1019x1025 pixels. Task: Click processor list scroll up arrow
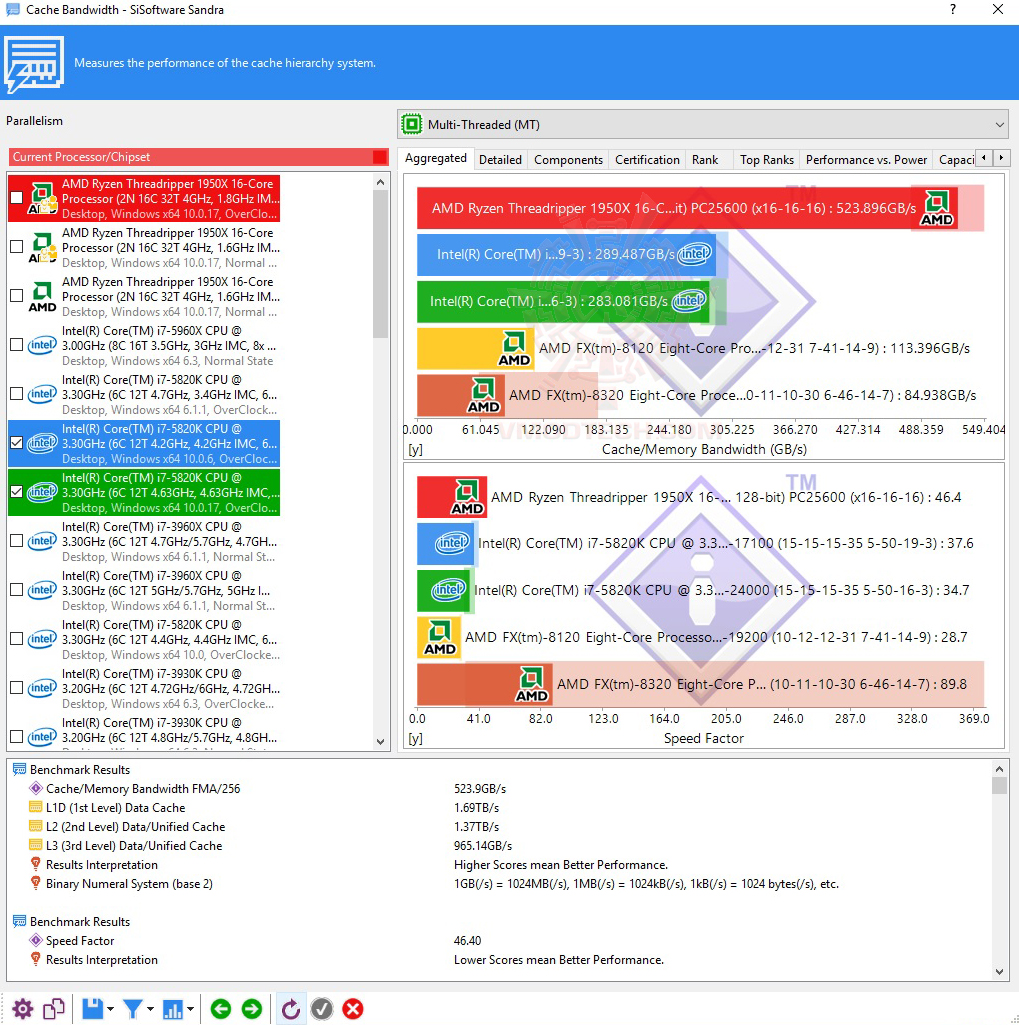380,182
